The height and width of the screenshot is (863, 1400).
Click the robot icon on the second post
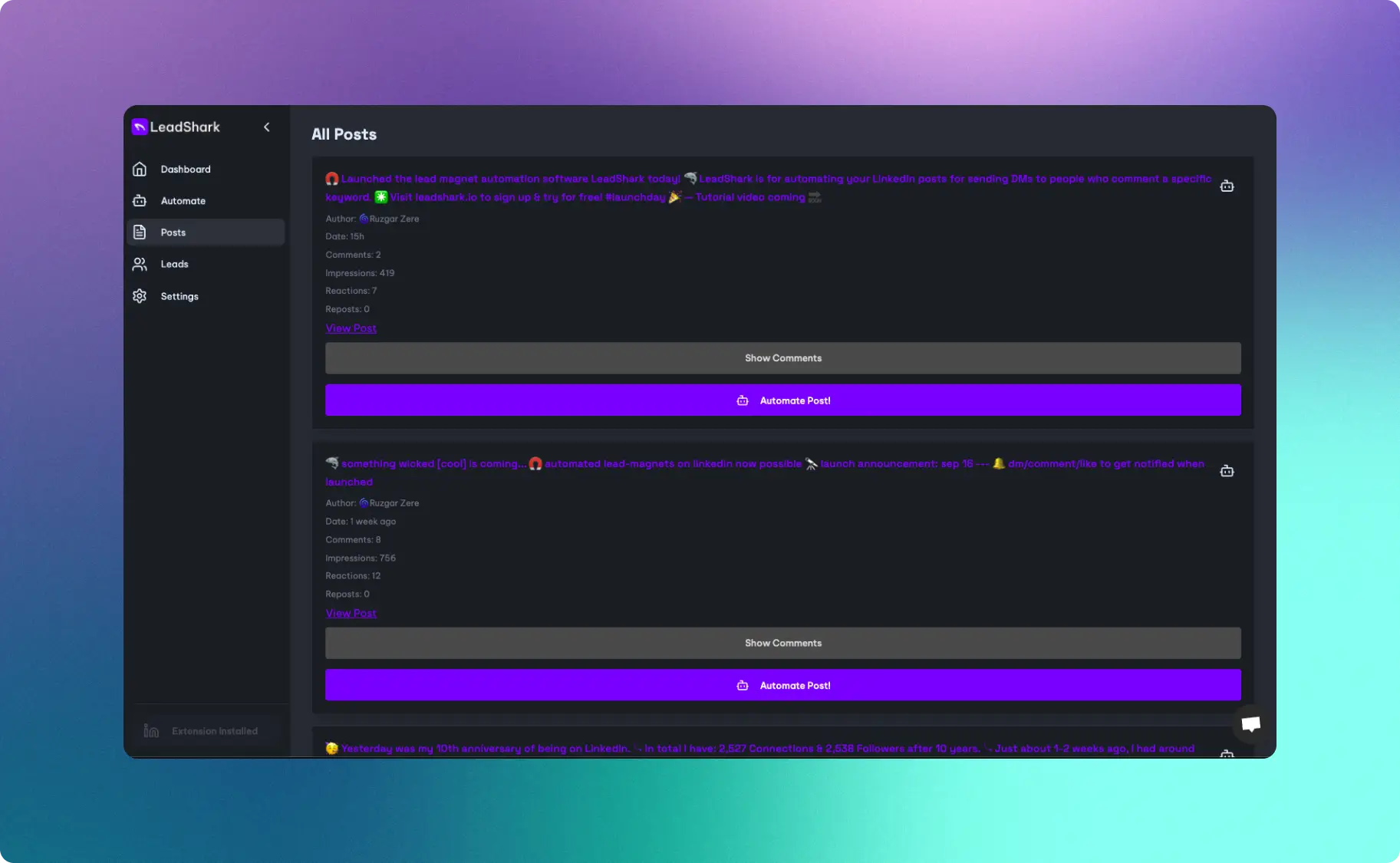1227,470
